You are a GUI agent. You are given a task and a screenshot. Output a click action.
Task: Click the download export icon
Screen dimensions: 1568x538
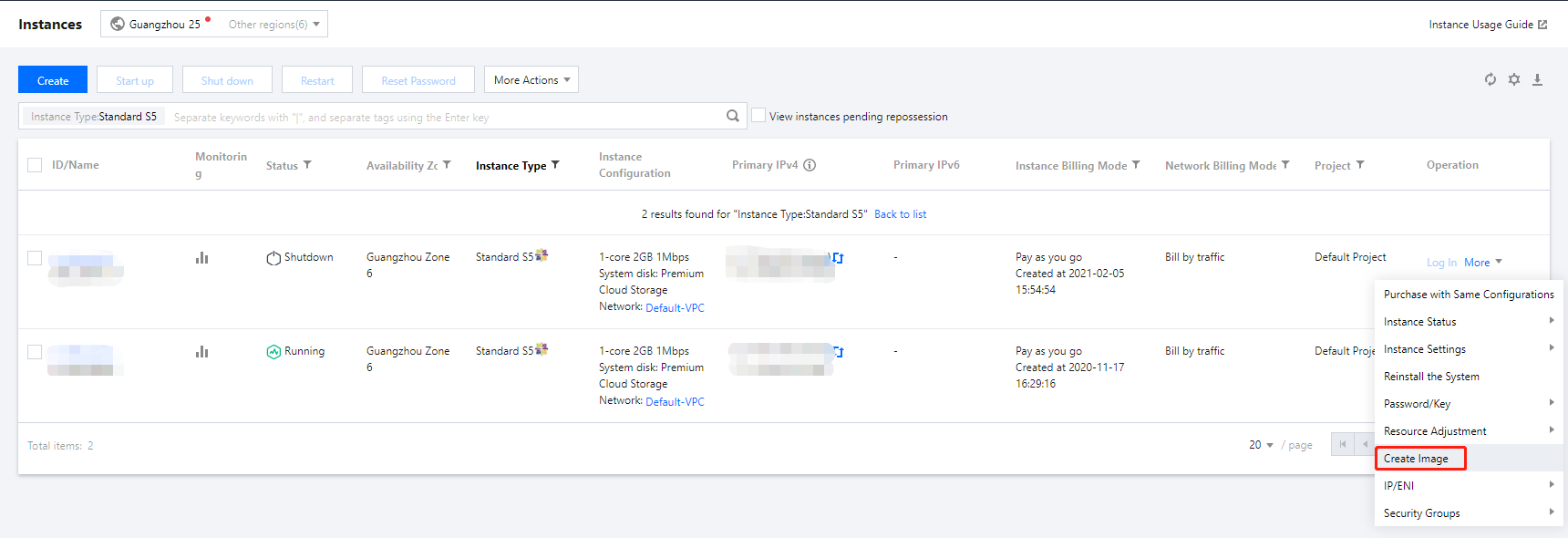[x=1537, y=79]
